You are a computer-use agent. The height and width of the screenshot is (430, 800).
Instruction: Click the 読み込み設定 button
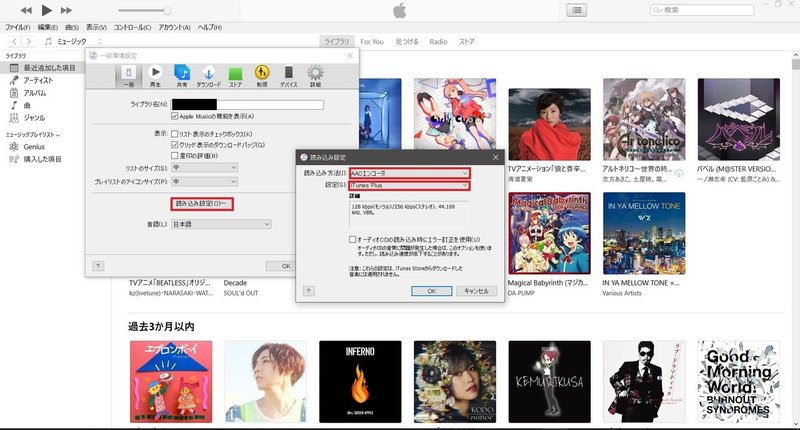(x=202, y=204)
